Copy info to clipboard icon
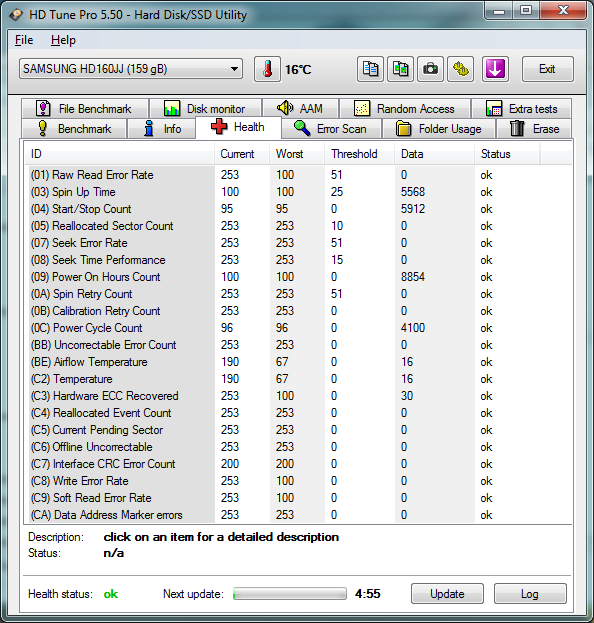 point(370,69)
